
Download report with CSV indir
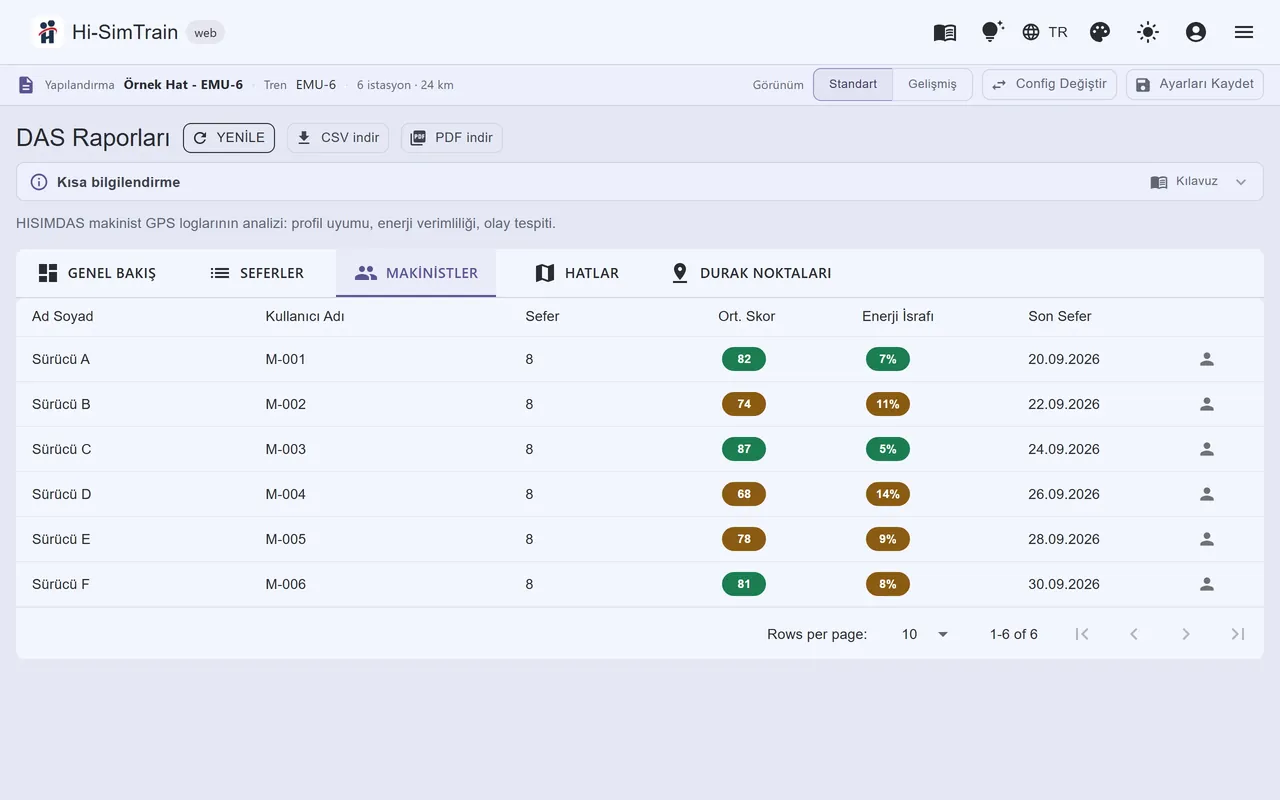click(x=338, y=138)
